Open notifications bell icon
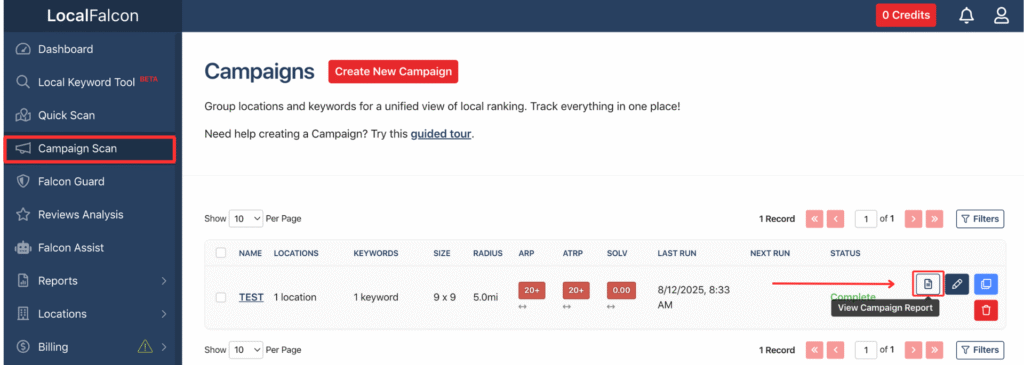Image resolution: width=1024 pixels, height=365 pixels. [x=966, y=16]
